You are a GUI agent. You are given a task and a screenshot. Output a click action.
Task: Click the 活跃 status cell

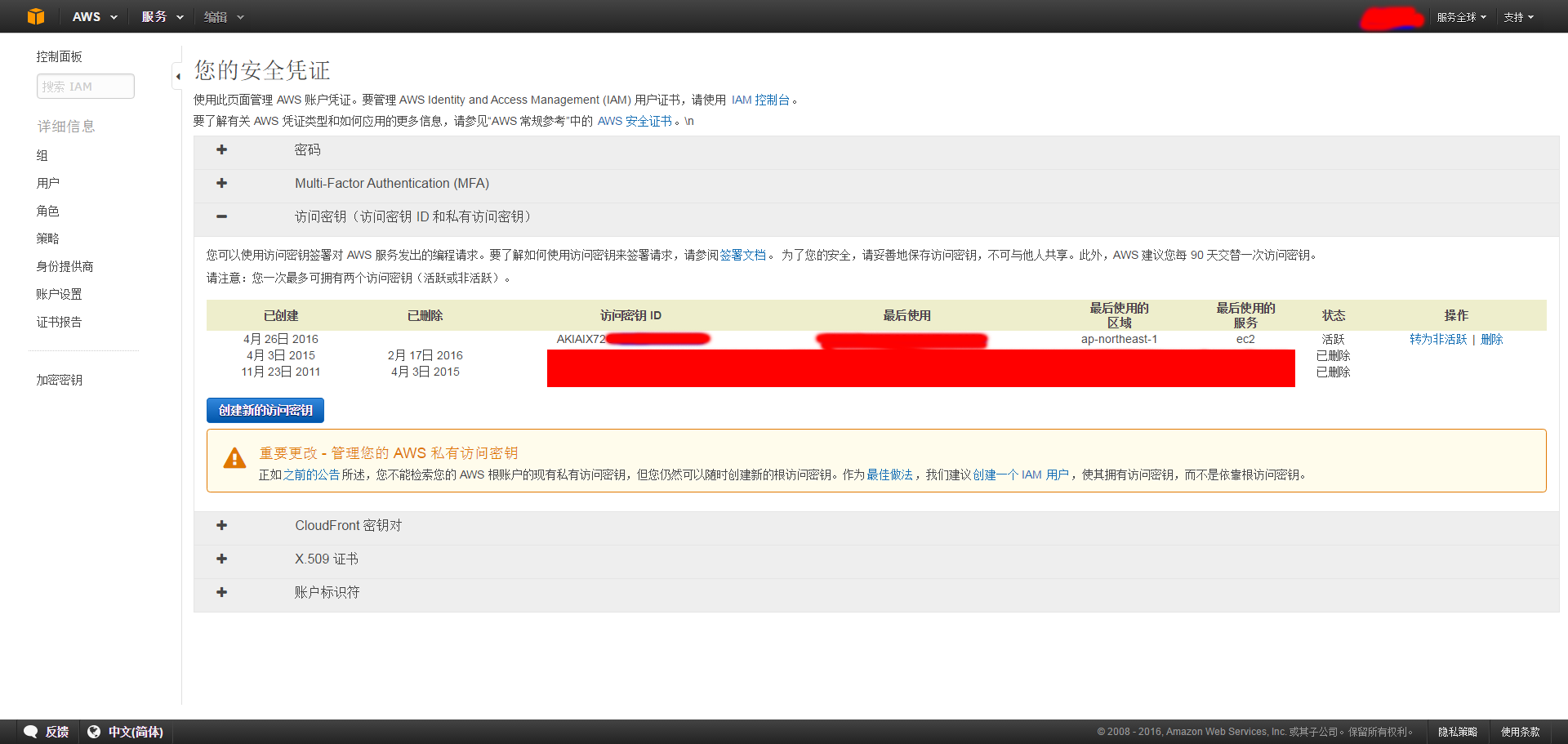[x=1334, y=339]
